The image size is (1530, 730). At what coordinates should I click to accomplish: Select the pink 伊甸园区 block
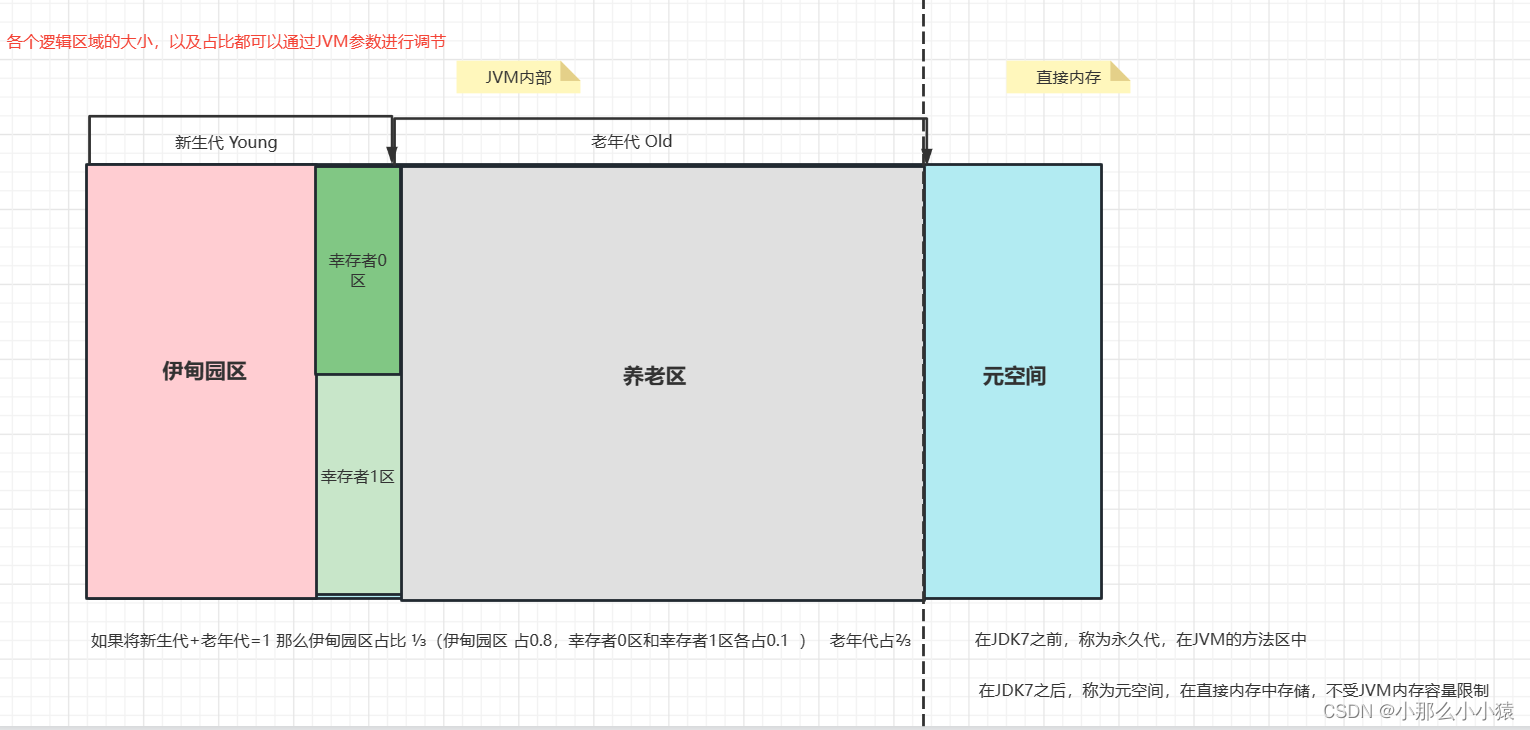pyautogui.click(x=202, y=381)
